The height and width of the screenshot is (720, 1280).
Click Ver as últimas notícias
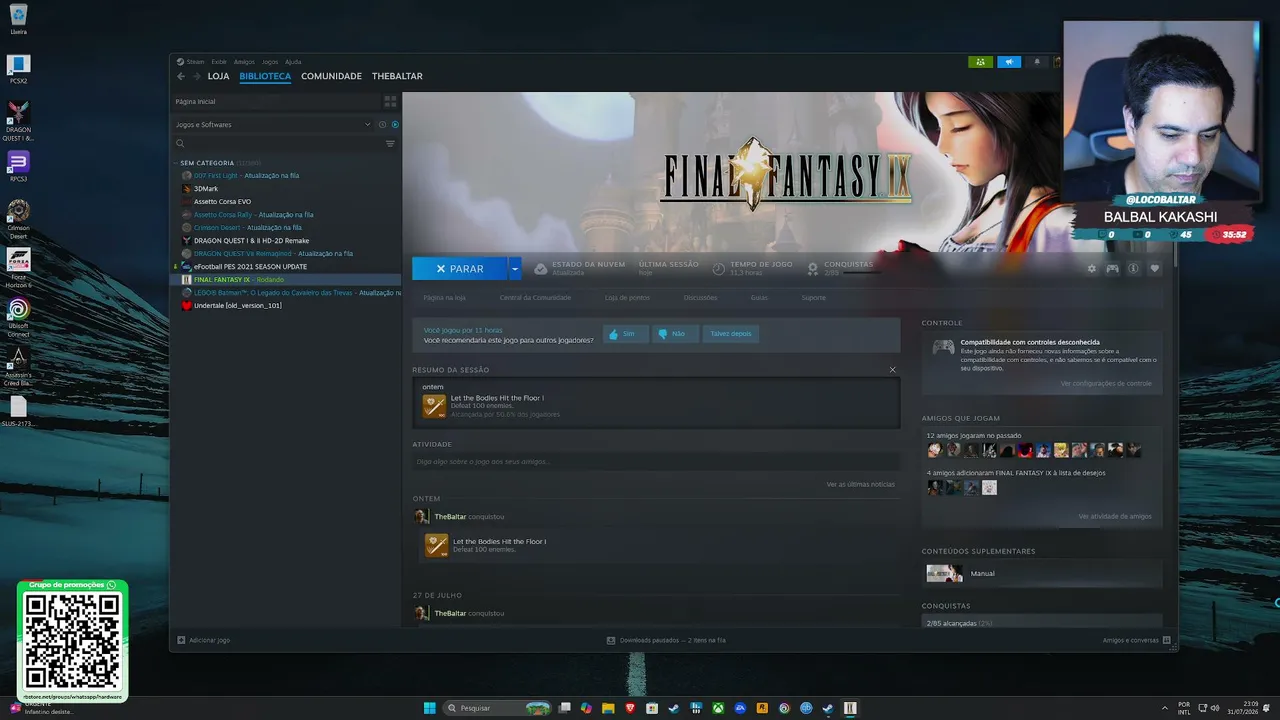tap(861, 484)
